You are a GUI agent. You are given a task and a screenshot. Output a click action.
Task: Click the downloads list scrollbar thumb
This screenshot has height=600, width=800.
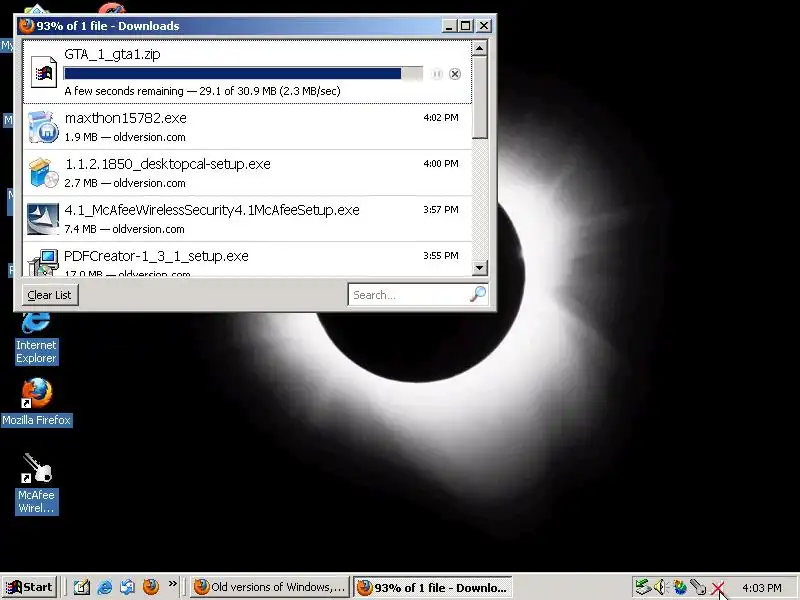[x=480, y=97]
